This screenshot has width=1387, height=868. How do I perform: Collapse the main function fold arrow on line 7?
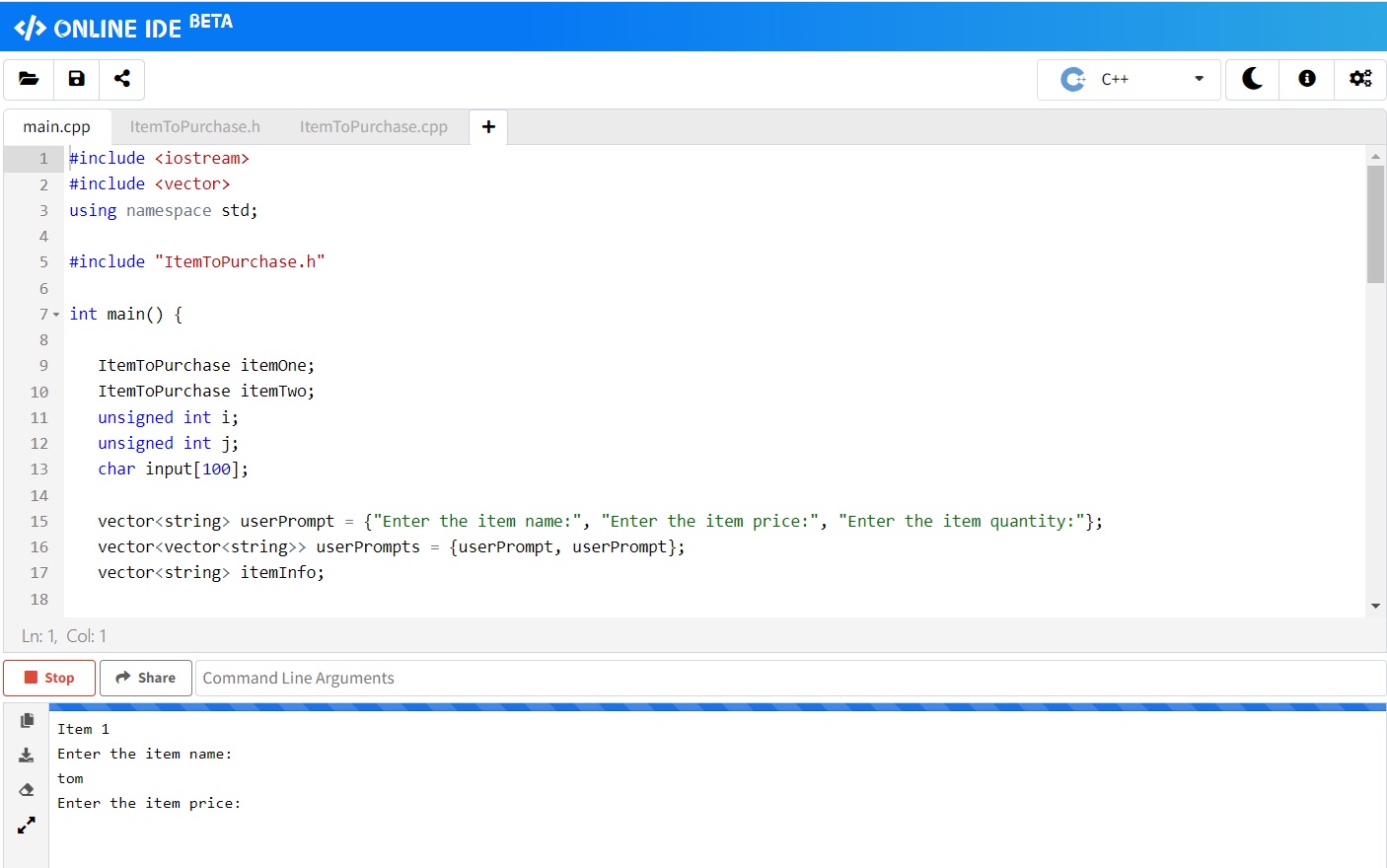point(56,315)
